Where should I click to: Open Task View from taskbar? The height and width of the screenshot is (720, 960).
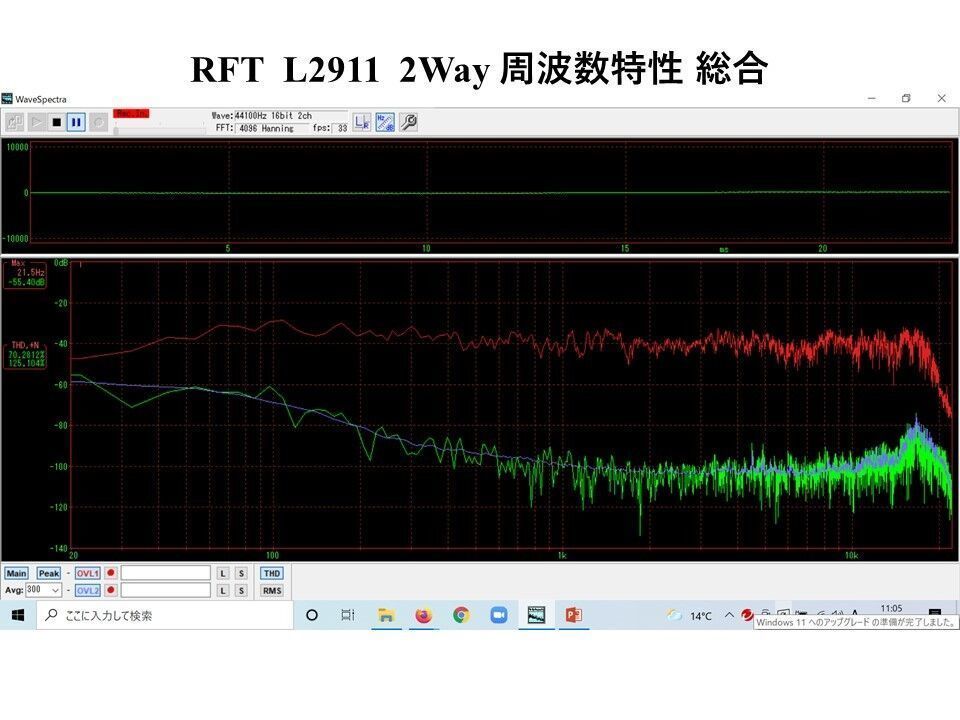pos(348,615)
